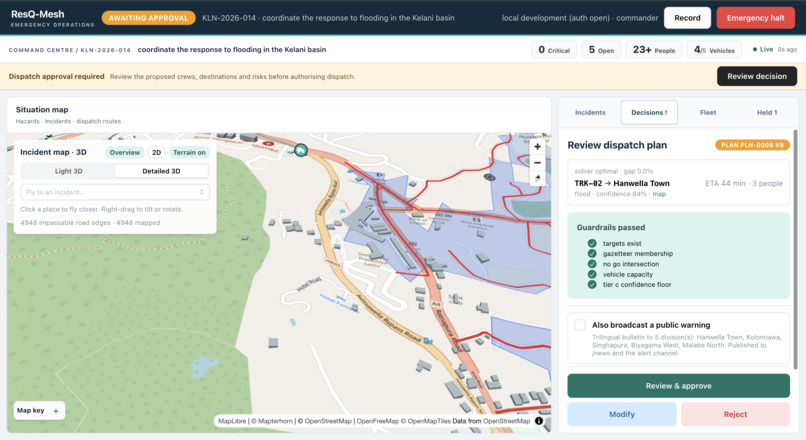Open the Fly to an incident dropdown
806x440 pixels.
click(115, 192)
